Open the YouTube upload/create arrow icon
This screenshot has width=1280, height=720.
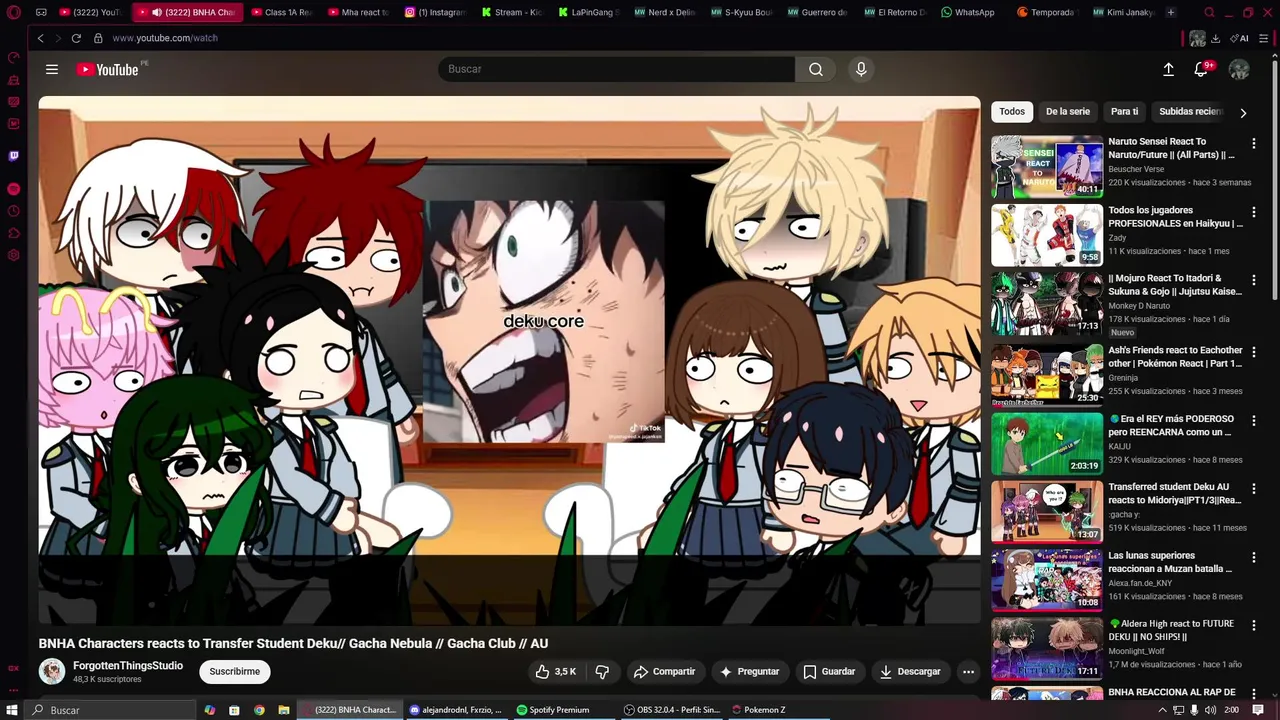(1168, 69)
